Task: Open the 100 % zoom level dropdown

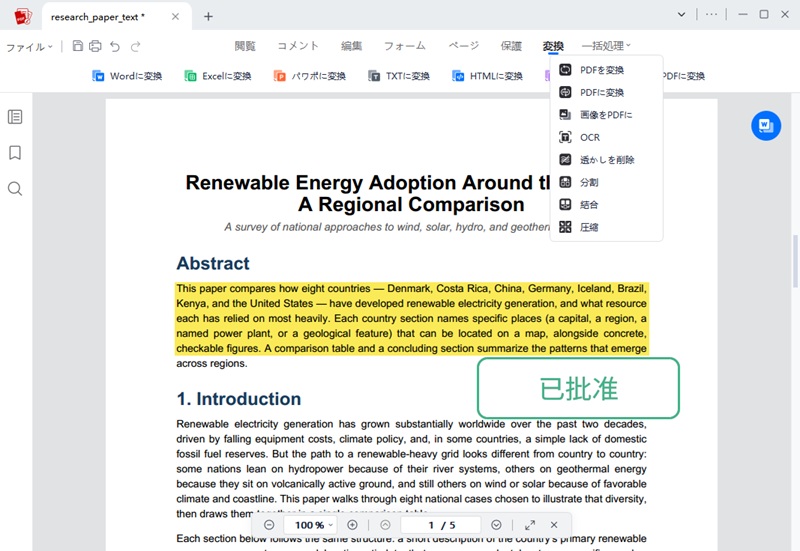Action: [x=309, y=524]
